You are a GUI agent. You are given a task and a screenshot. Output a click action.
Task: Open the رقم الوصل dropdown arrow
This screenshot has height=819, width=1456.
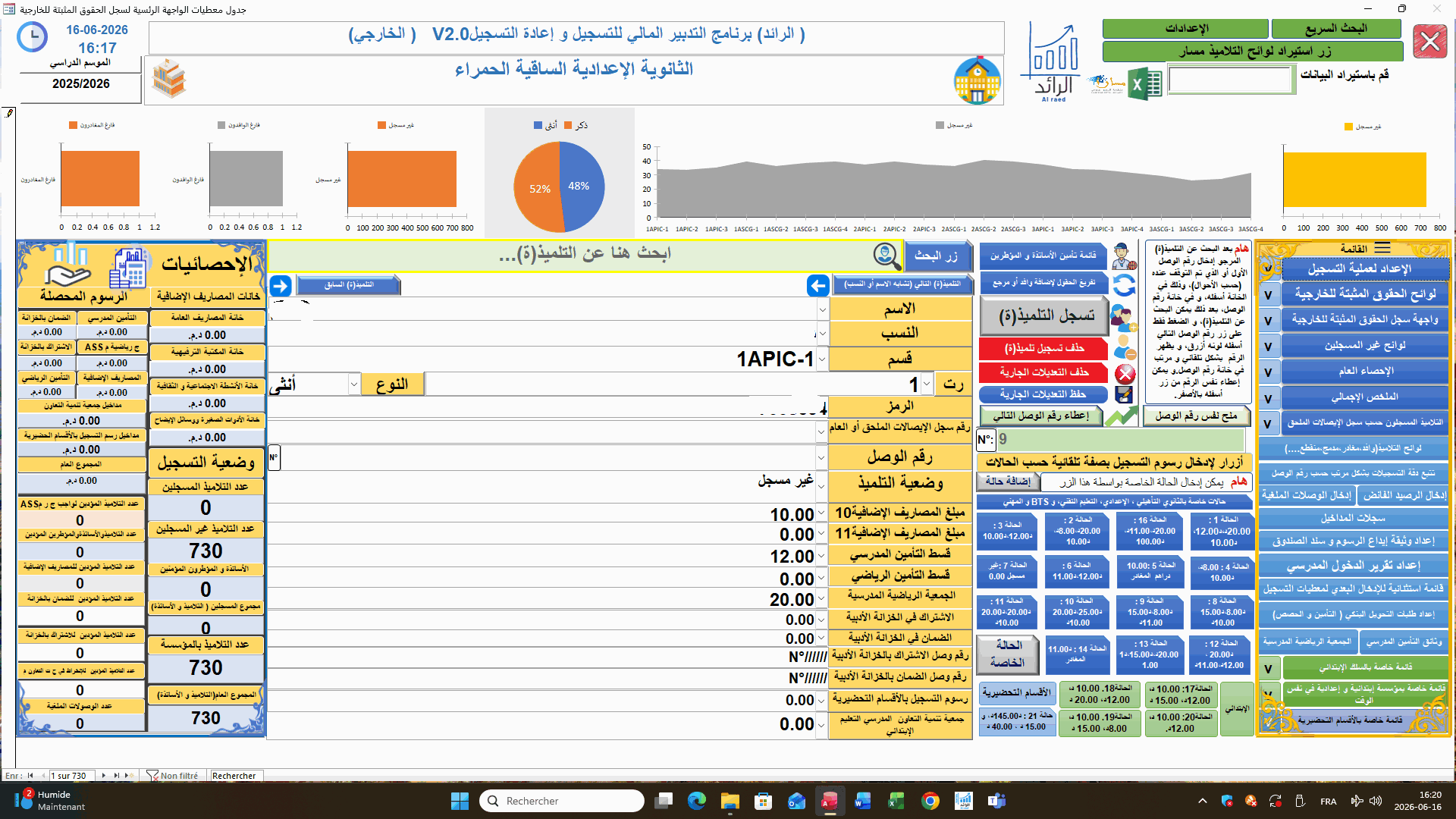[822, 457]
